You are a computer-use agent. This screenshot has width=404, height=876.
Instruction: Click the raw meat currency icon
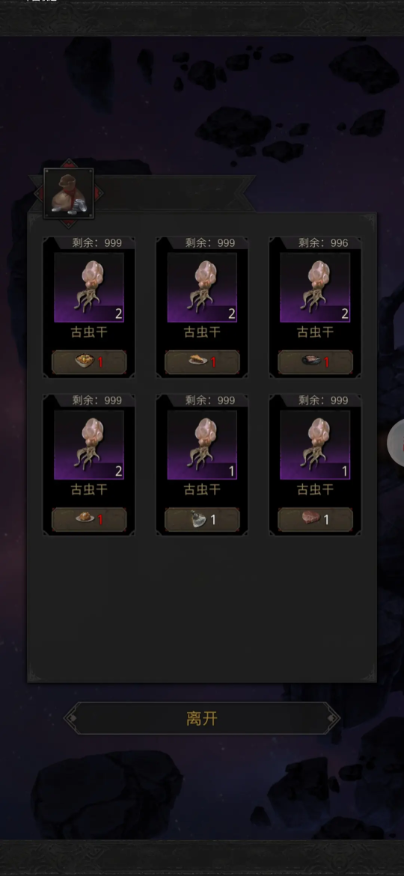pos(310,518)
